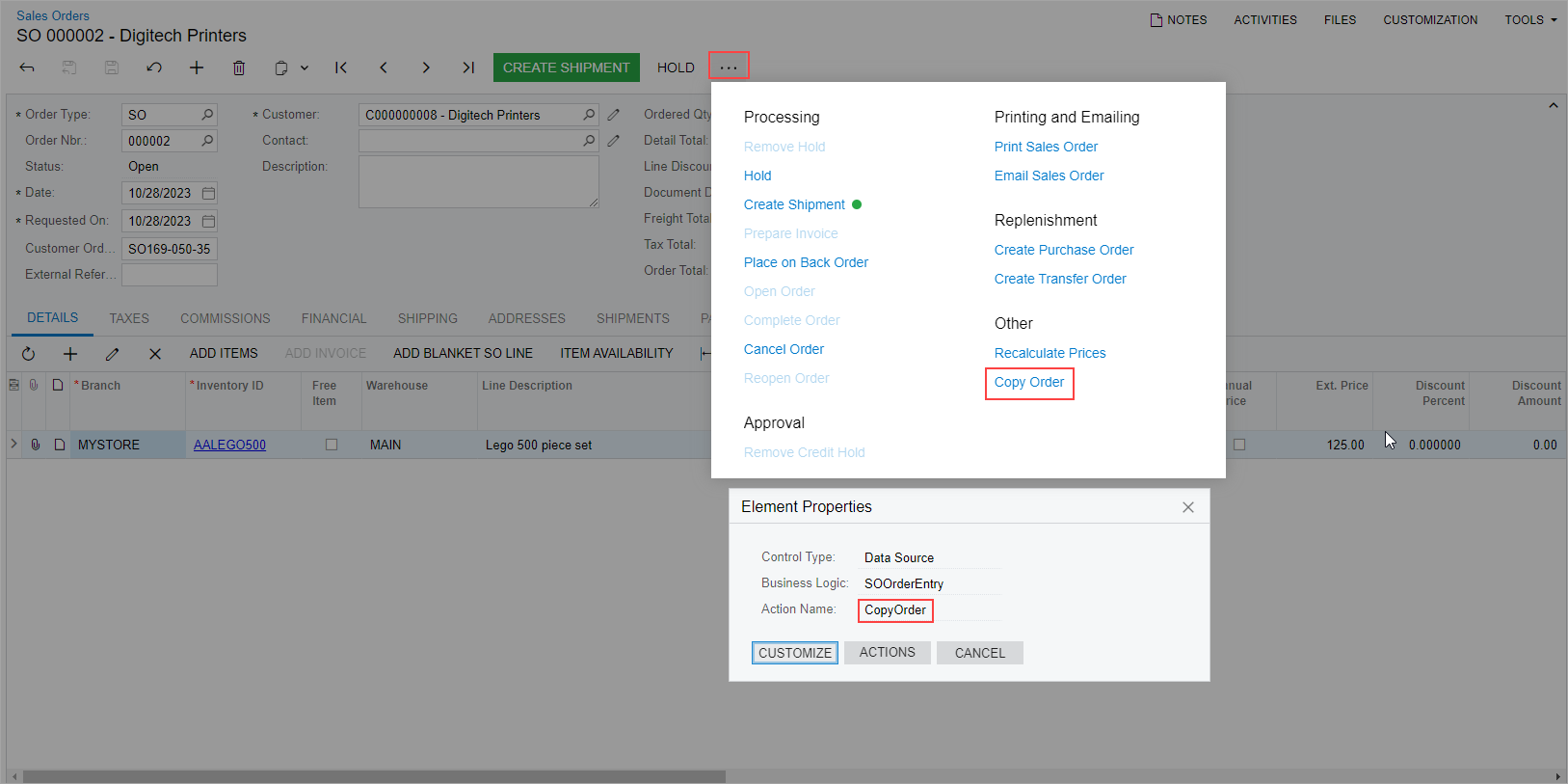Open the clipboard dropdown arrow in the toolbar
1568x784 pixels.
(x=305, y=68)
